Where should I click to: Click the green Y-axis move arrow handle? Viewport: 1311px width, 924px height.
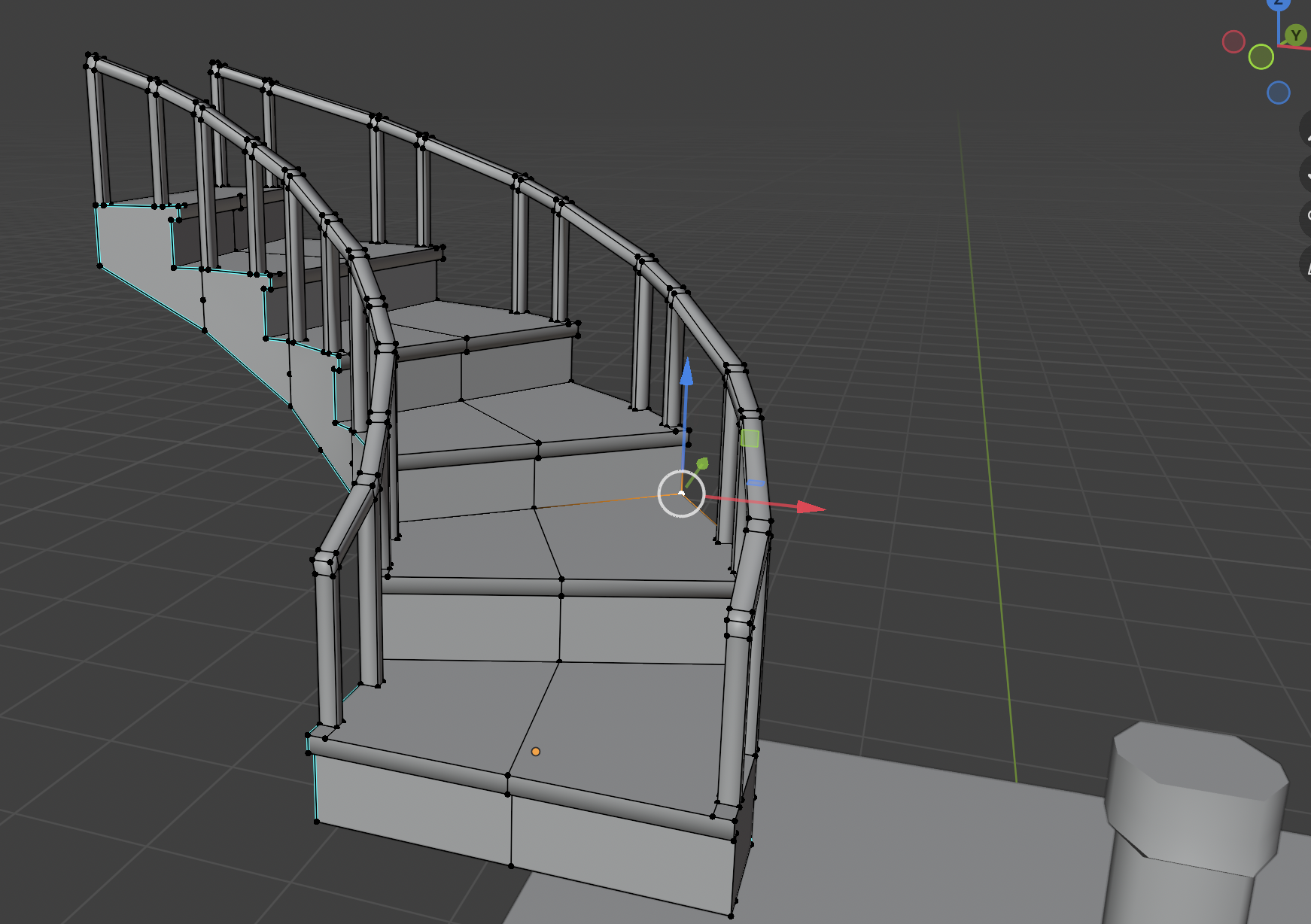pos(701,464)
